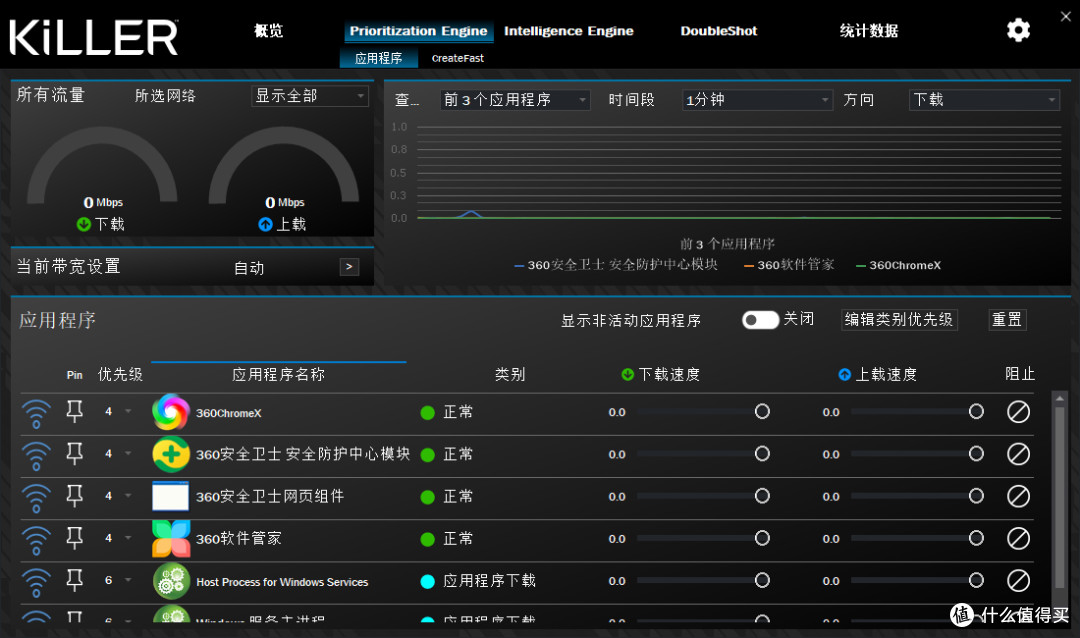Click the KiLLER logo
This screenshot has height=638, width=1080.
tap(94, 37)
